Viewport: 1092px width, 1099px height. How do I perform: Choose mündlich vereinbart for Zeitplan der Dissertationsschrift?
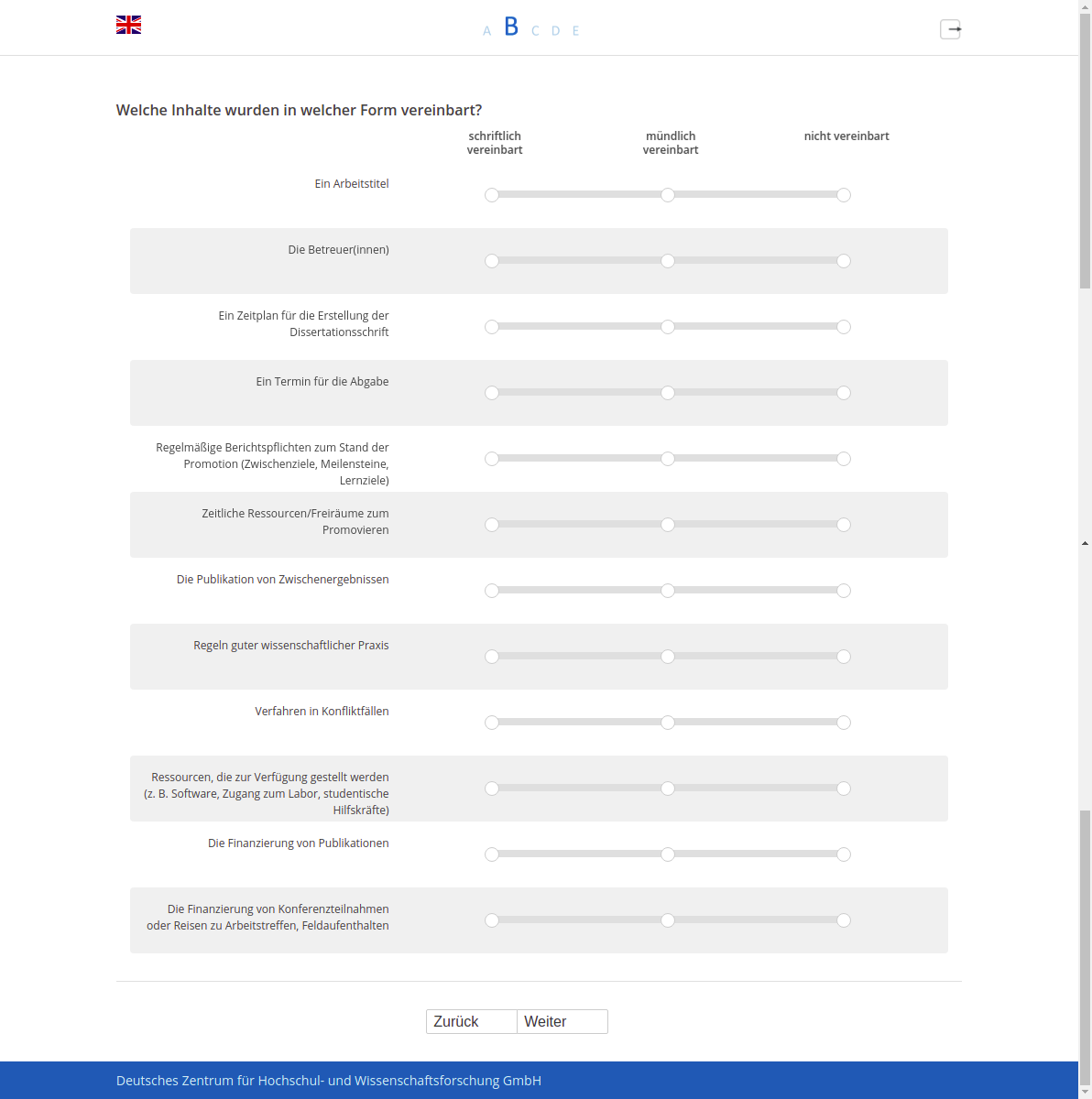[668, 327]
